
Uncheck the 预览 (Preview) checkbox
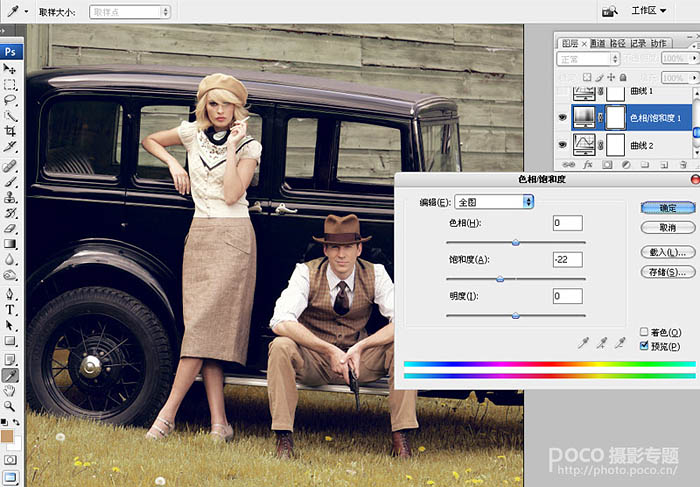(645, 346)
